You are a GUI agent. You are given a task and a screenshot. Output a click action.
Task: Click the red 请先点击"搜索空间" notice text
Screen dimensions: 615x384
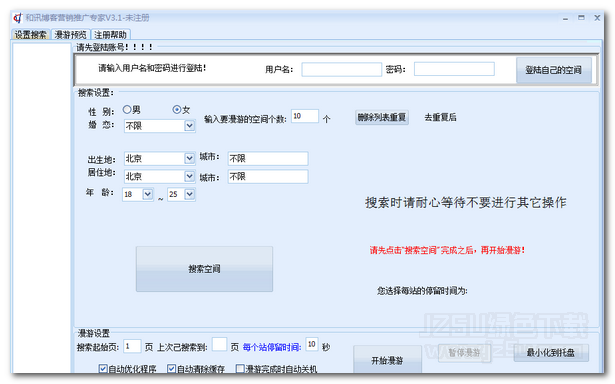click(x=447, y=250)
